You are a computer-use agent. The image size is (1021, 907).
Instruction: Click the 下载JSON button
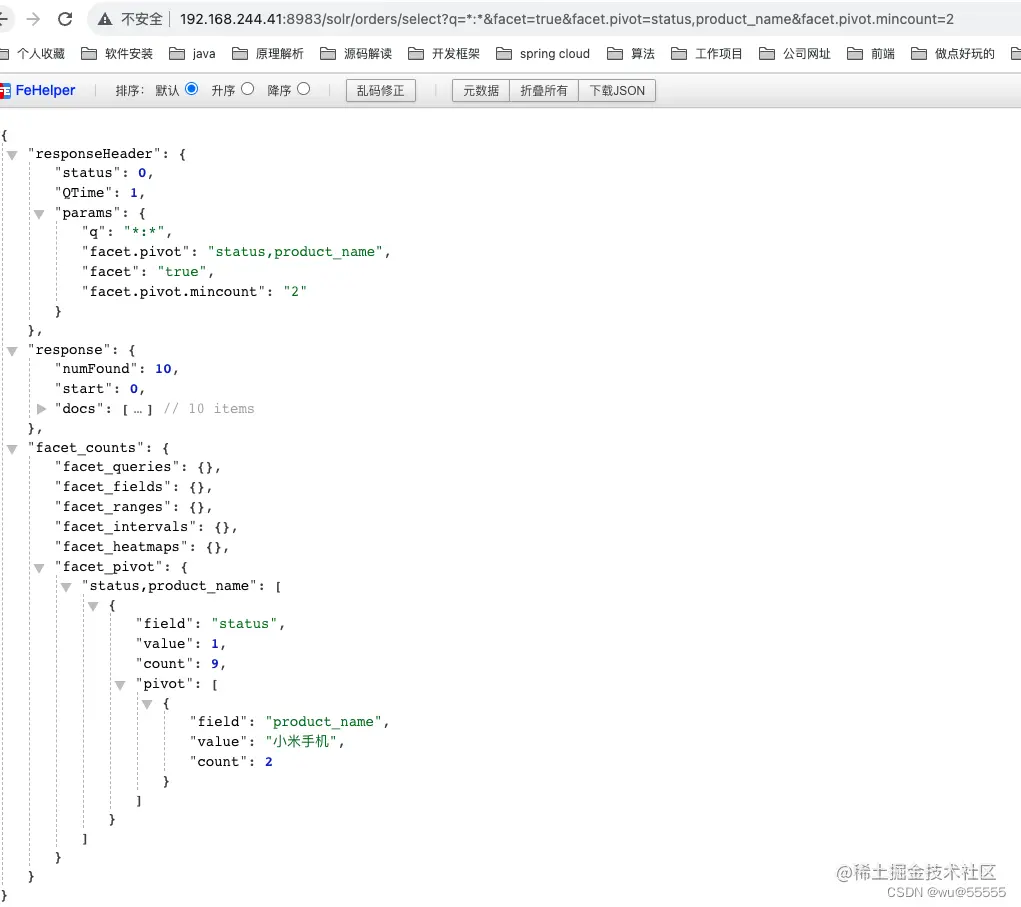tap(617, 91)
